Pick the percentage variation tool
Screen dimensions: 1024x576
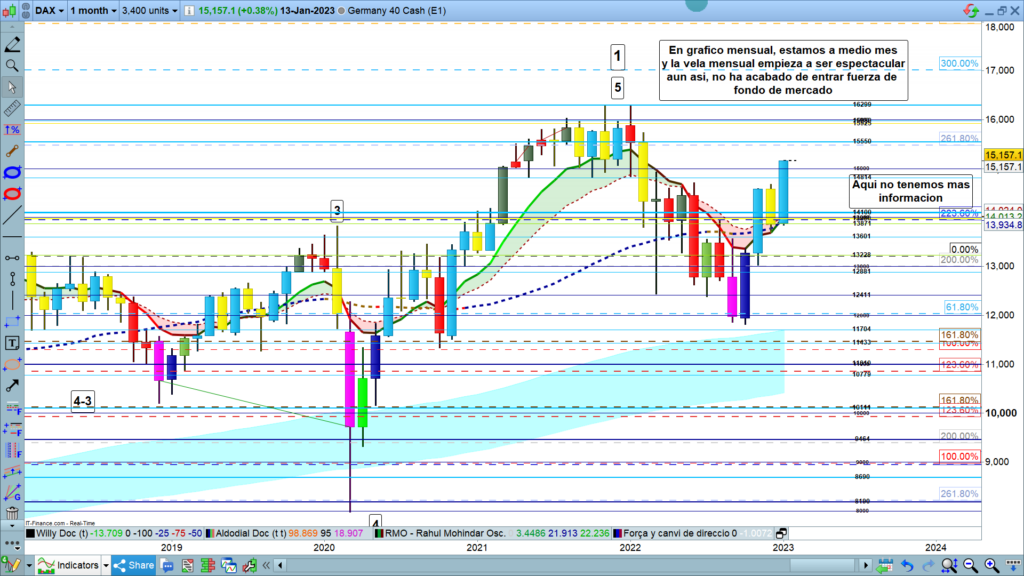coord(13,130)
